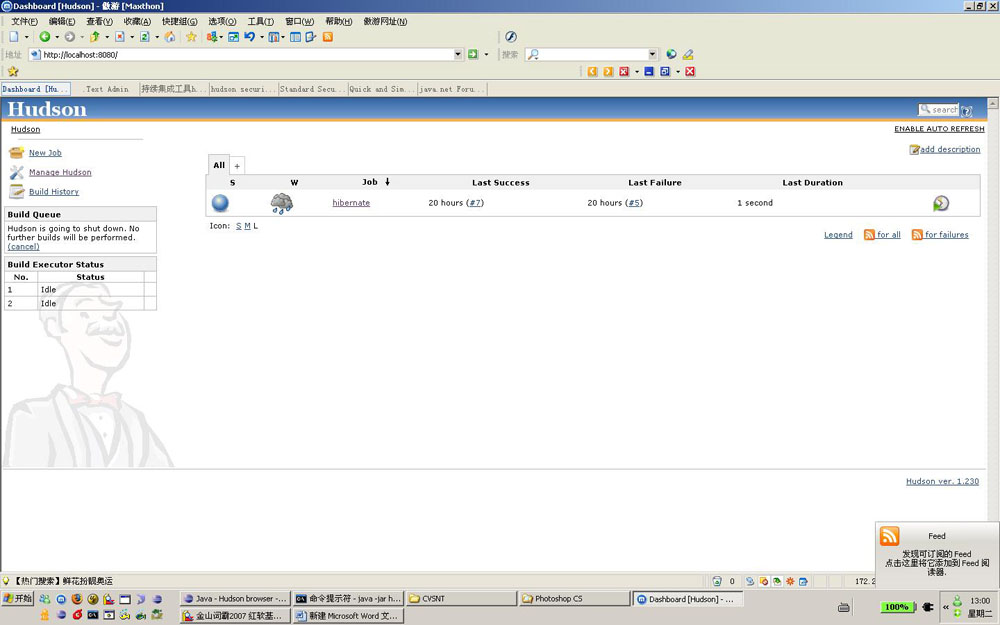Open the Build History link
This screenshot has height=625, width=1000.
(x=54, y=191)
